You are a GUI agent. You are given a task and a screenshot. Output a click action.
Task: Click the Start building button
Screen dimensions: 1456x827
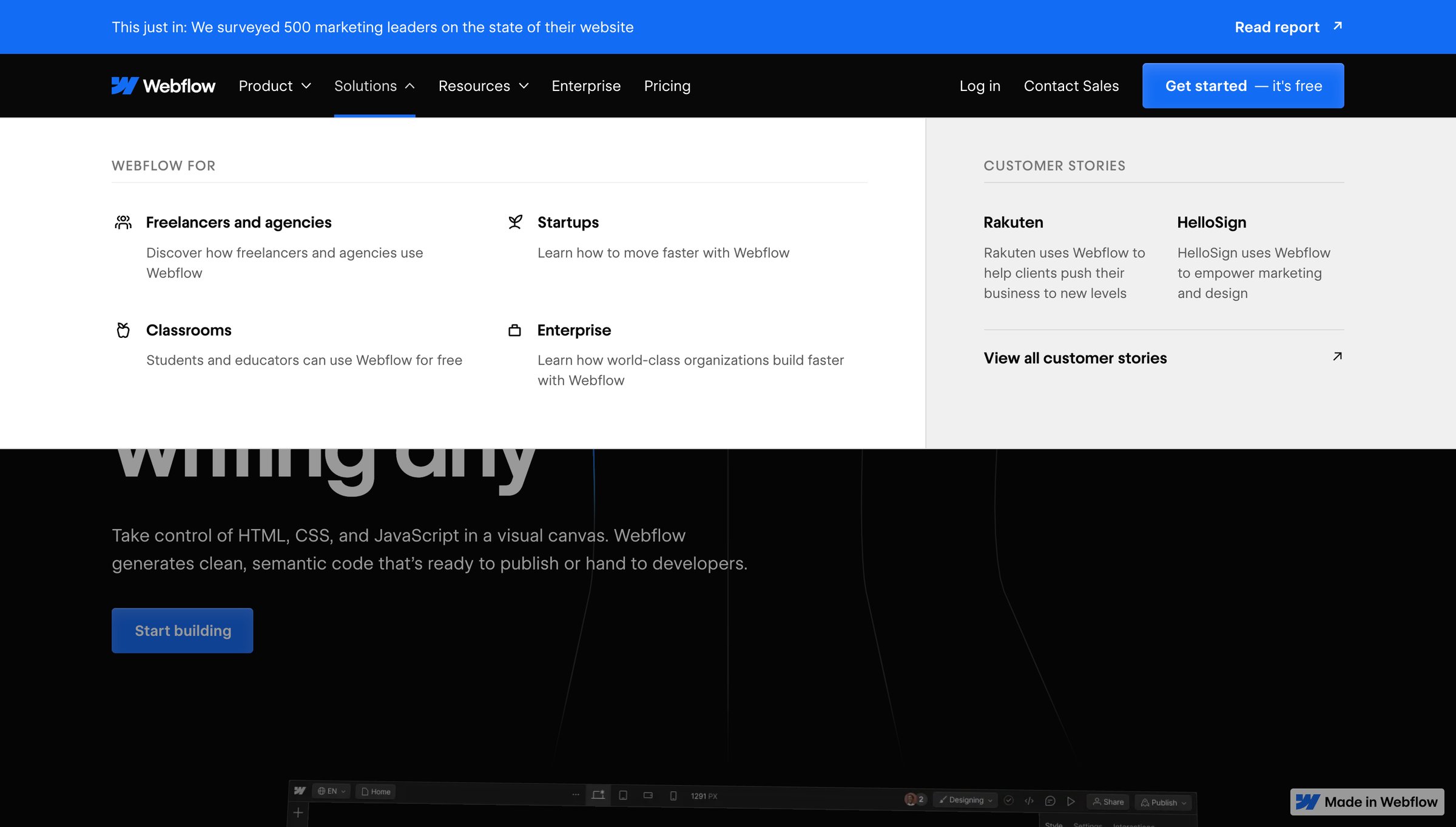pyautogui.click(x=183, y=630)
